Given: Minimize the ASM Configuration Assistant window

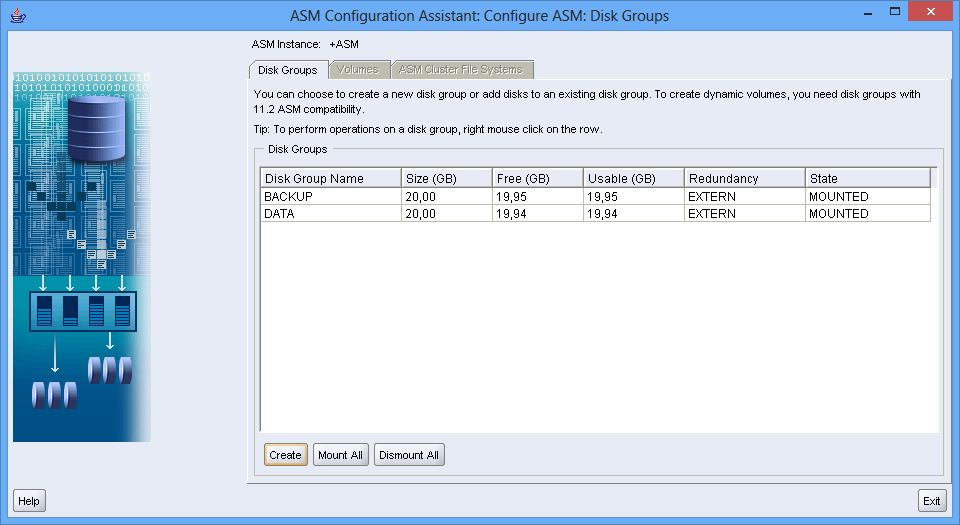Looking at the screenshot, I should pos(868,12).
